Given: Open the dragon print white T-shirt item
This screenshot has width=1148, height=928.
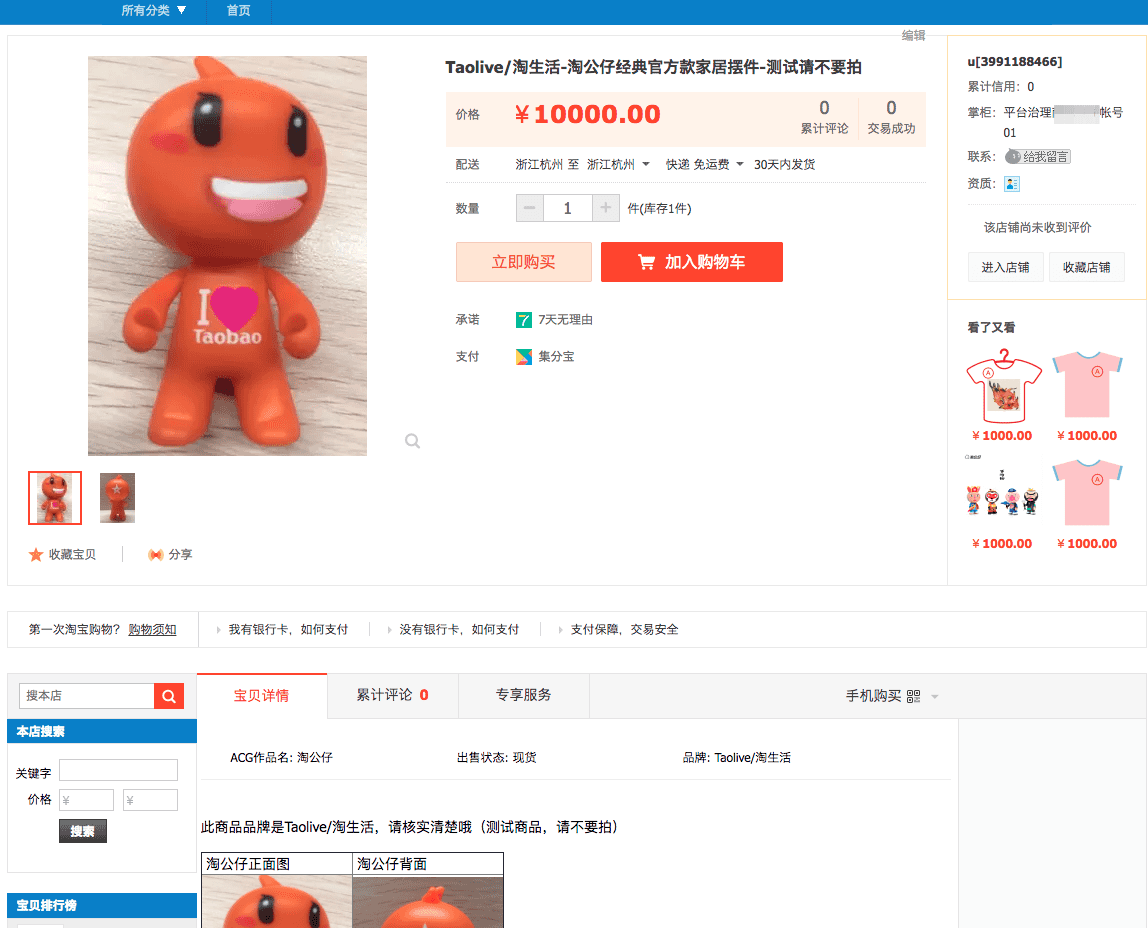Looking at the screenshot, I should (x=1002, y=386).
